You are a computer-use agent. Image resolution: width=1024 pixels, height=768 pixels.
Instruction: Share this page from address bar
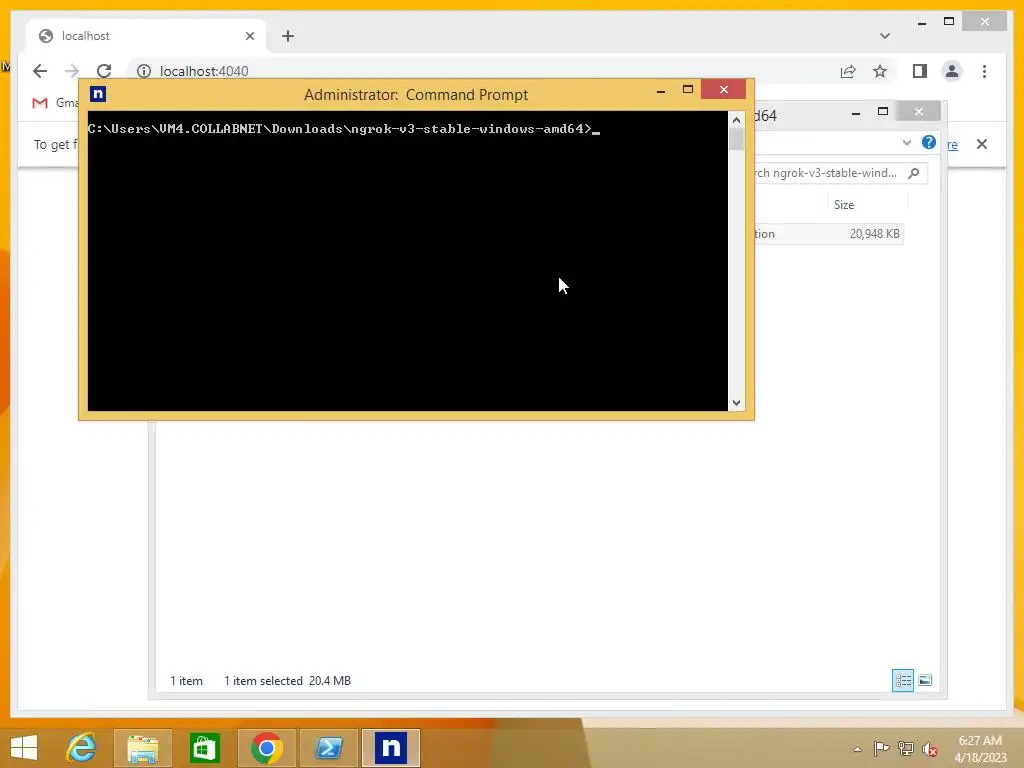point(848,71)
